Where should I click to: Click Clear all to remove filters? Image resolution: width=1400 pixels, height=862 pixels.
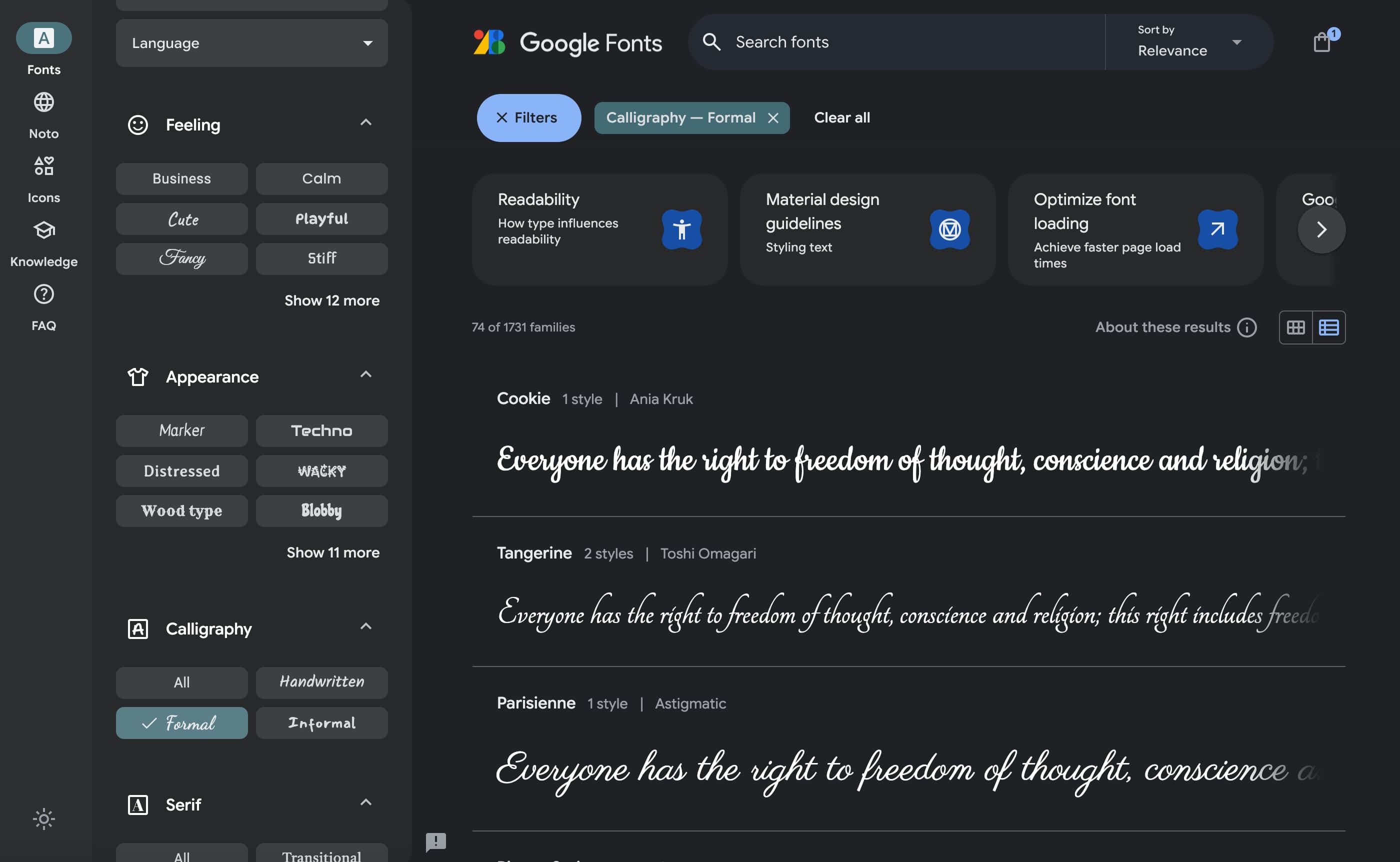click(842, 117)
